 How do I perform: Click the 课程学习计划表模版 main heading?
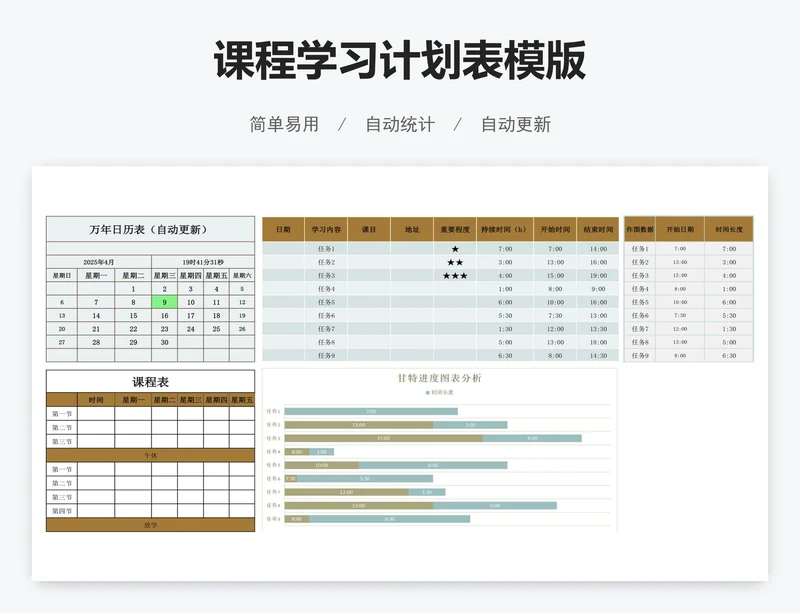click(x=399, y=60)
